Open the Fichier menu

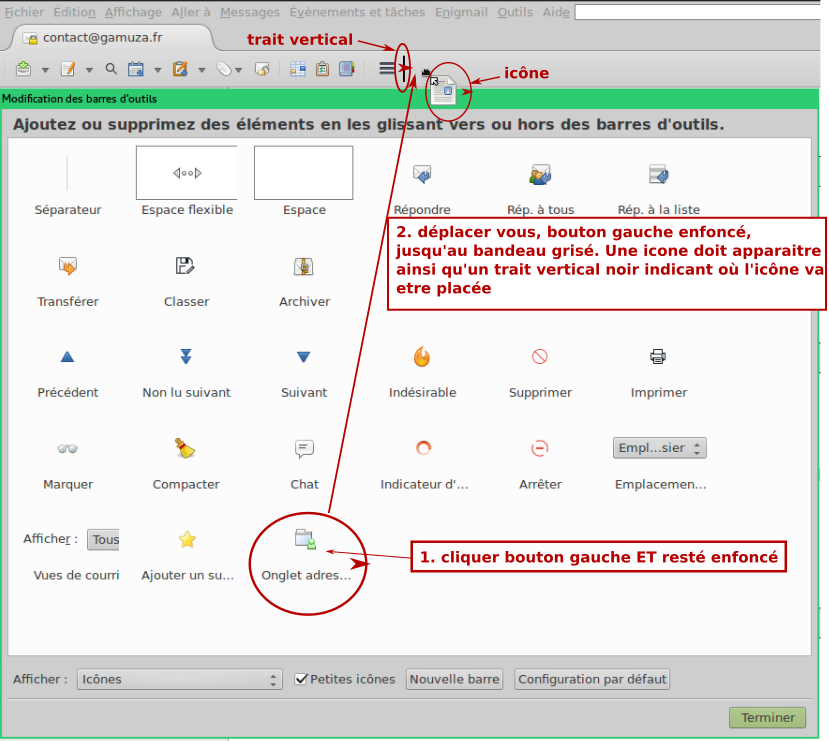(24, 12)
